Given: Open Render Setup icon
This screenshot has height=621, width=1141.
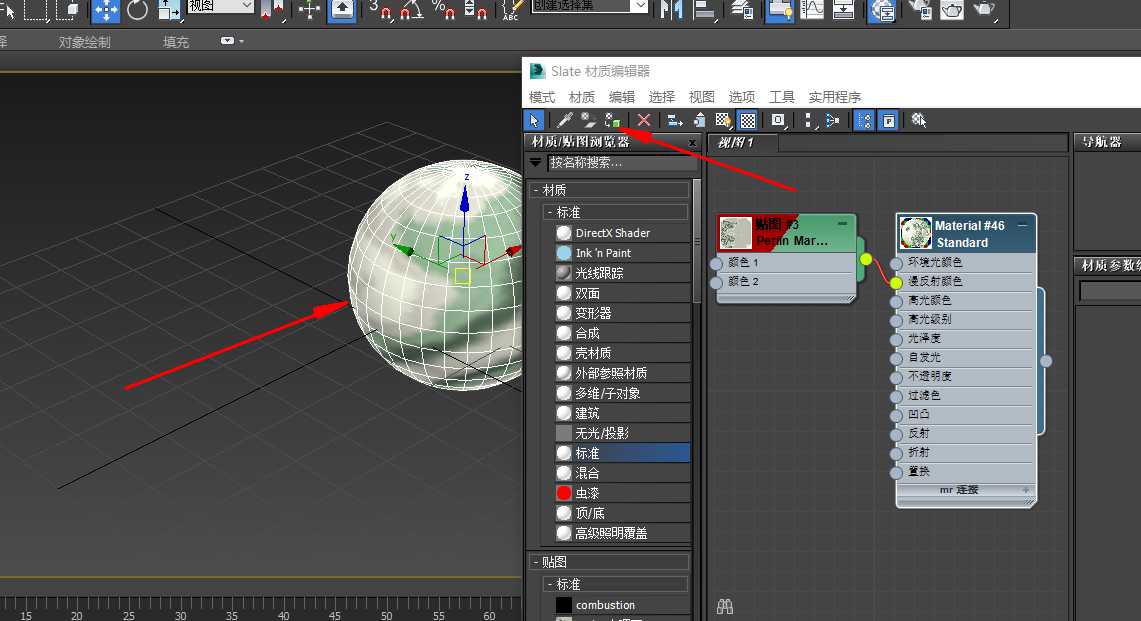Looking at the screenshot, I should 920,10.
